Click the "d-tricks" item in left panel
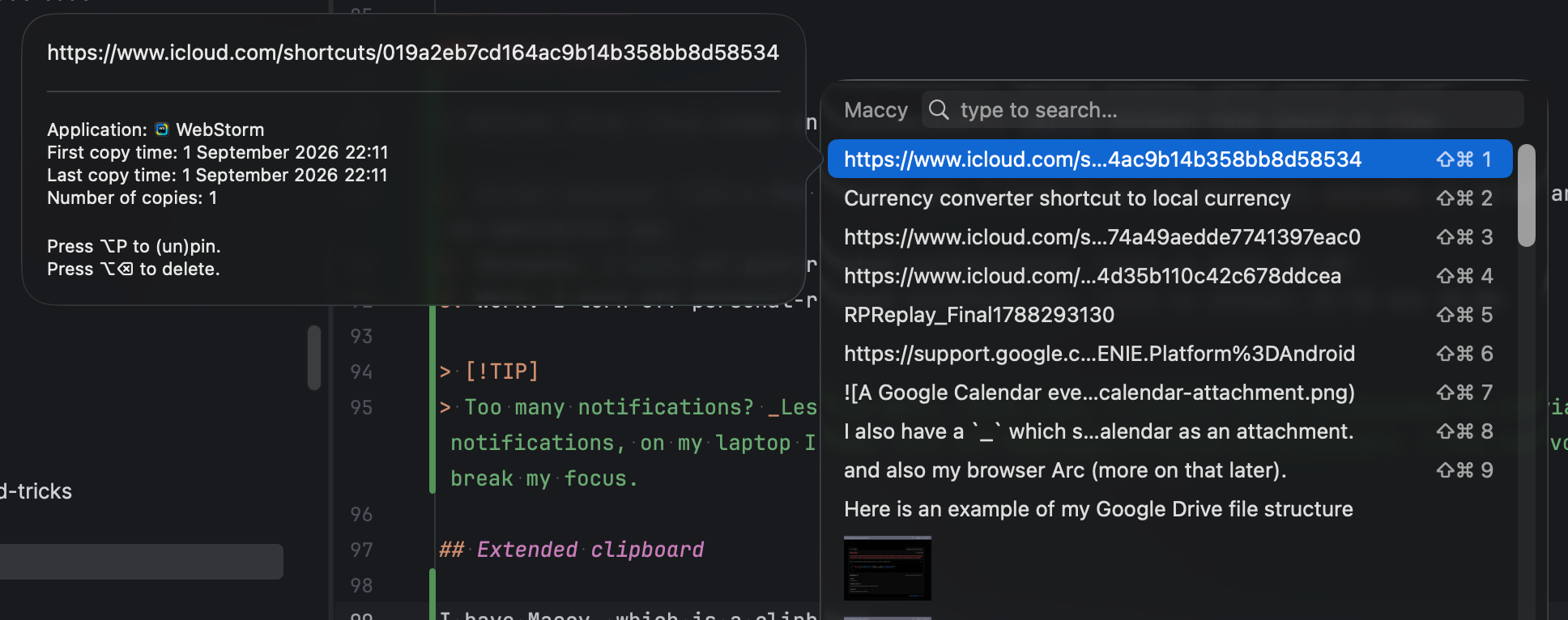Screen dimensions: 1568x620 (36, 491)
